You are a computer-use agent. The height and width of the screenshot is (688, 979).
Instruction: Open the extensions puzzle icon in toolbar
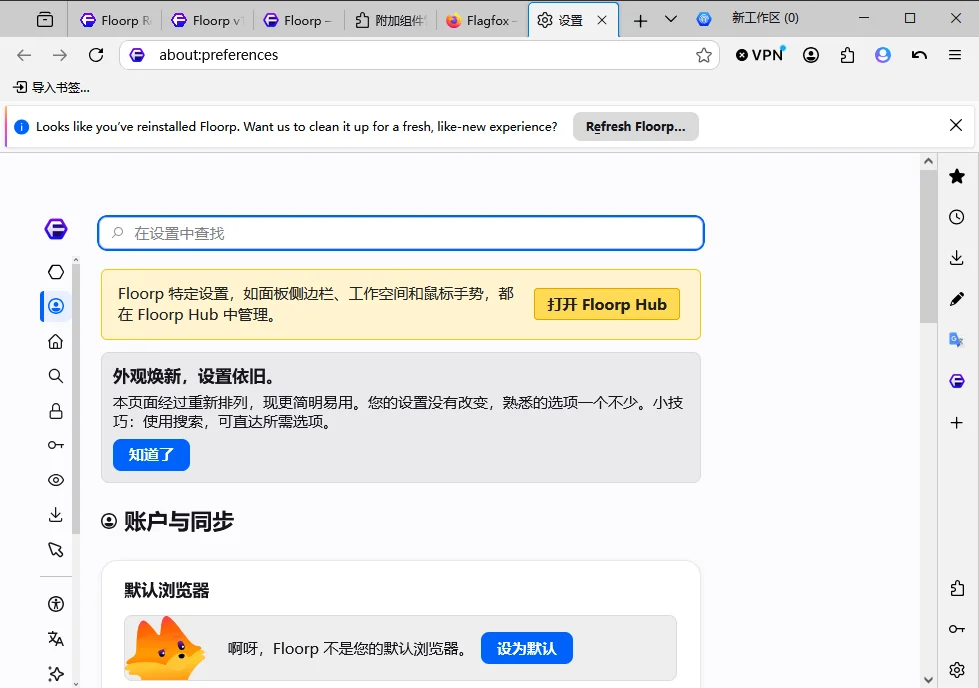847,55
